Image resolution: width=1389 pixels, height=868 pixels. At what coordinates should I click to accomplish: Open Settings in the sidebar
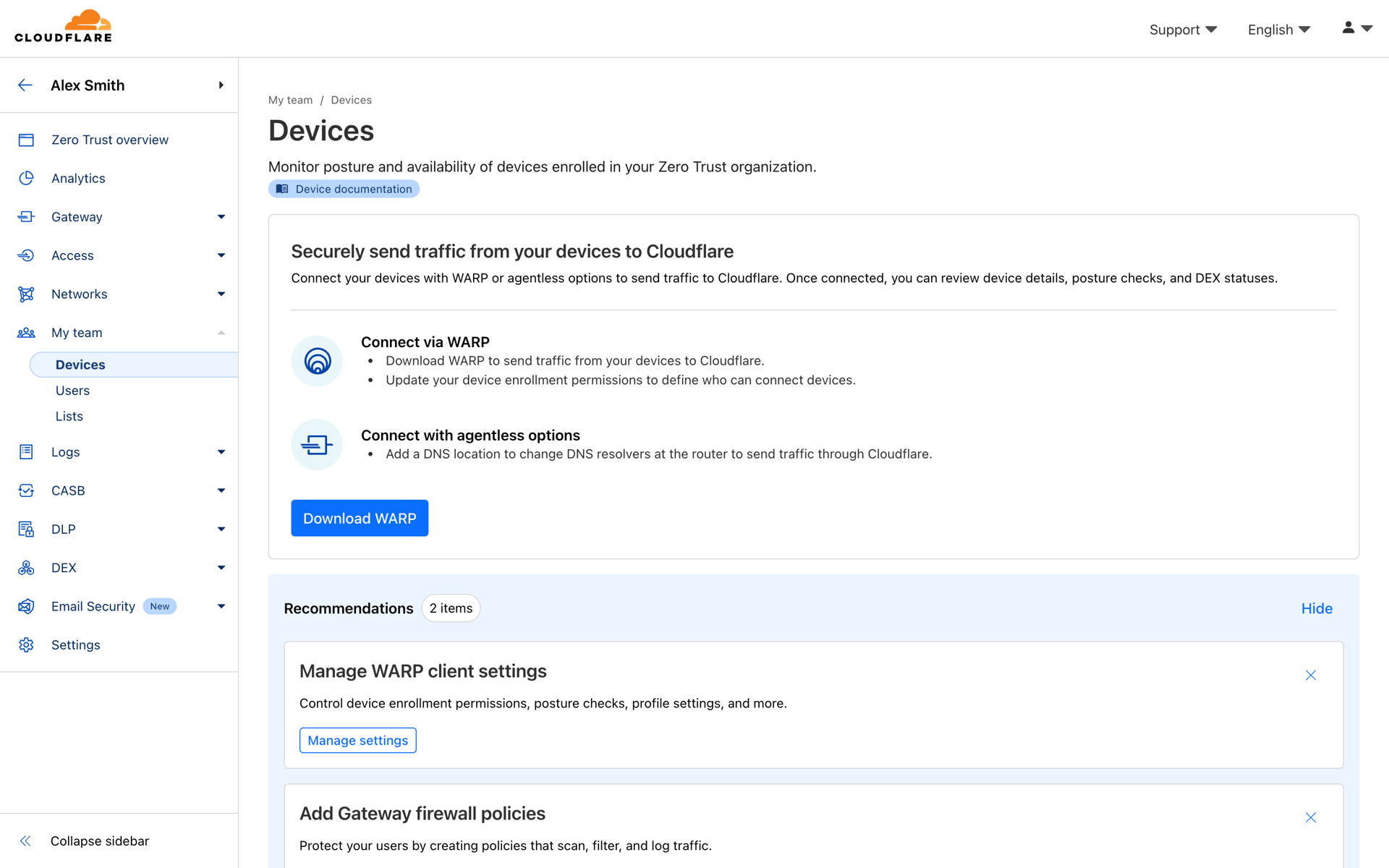click(76, 645)
